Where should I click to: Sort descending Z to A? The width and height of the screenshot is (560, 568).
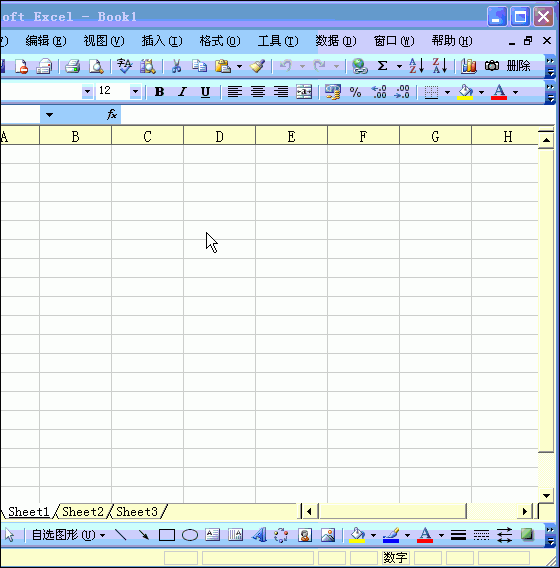440,66
